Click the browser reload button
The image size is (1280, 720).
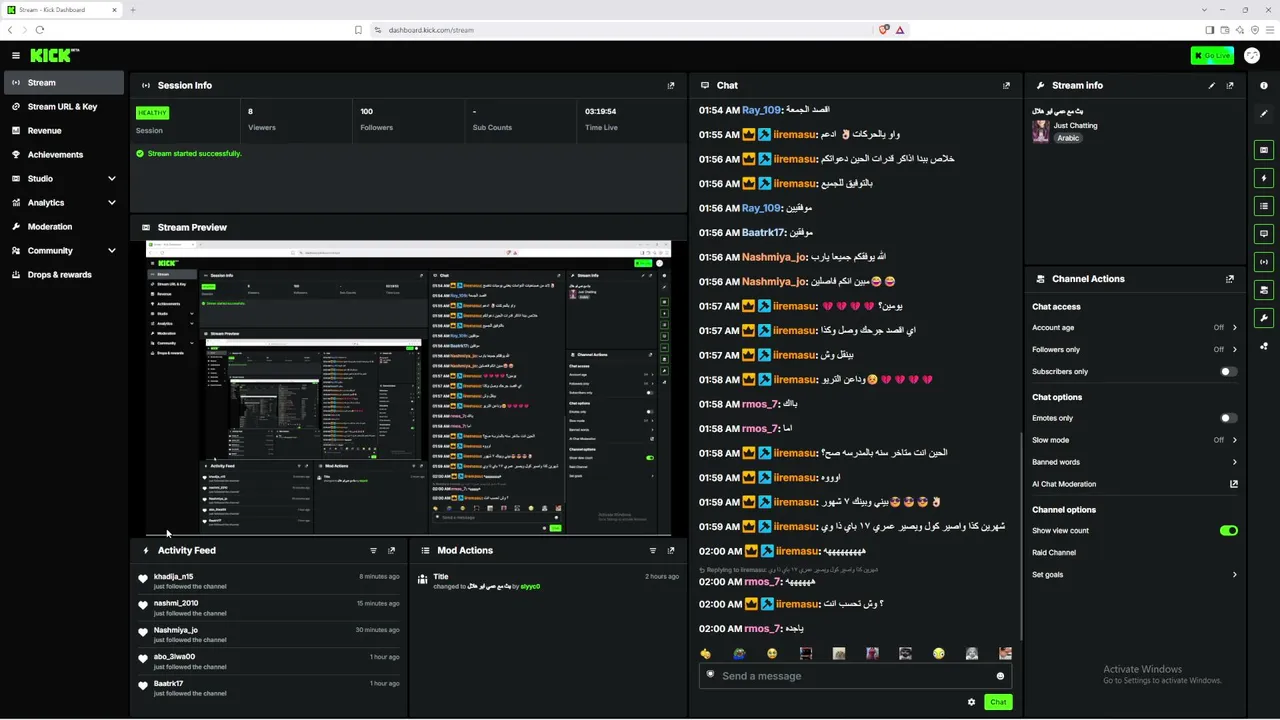[39, 30]
